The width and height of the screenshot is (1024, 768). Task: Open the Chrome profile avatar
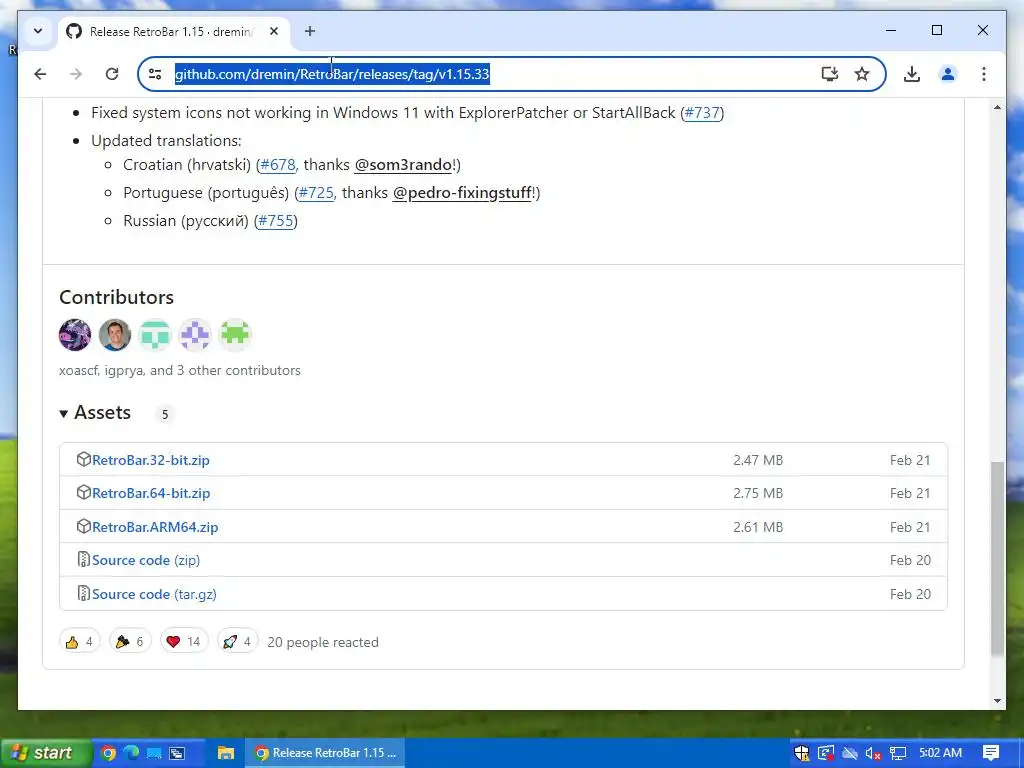click(948, 74)
